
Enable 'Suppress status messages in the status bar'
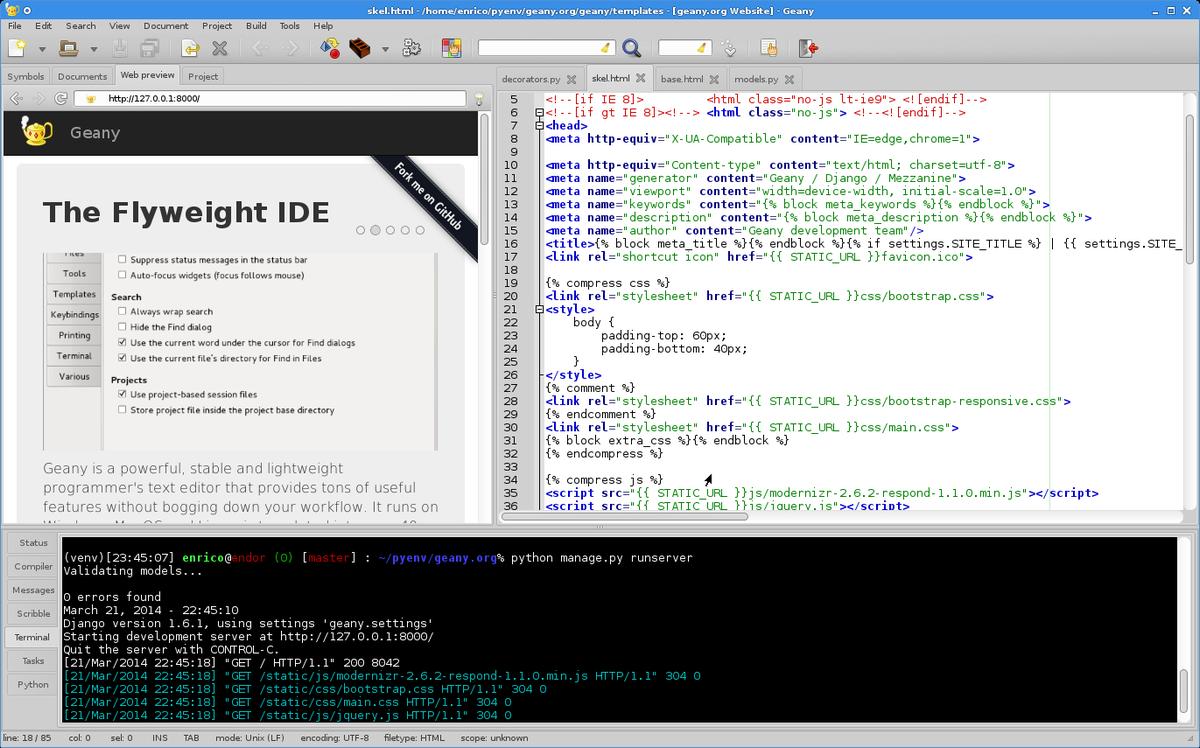click(121, 260)
